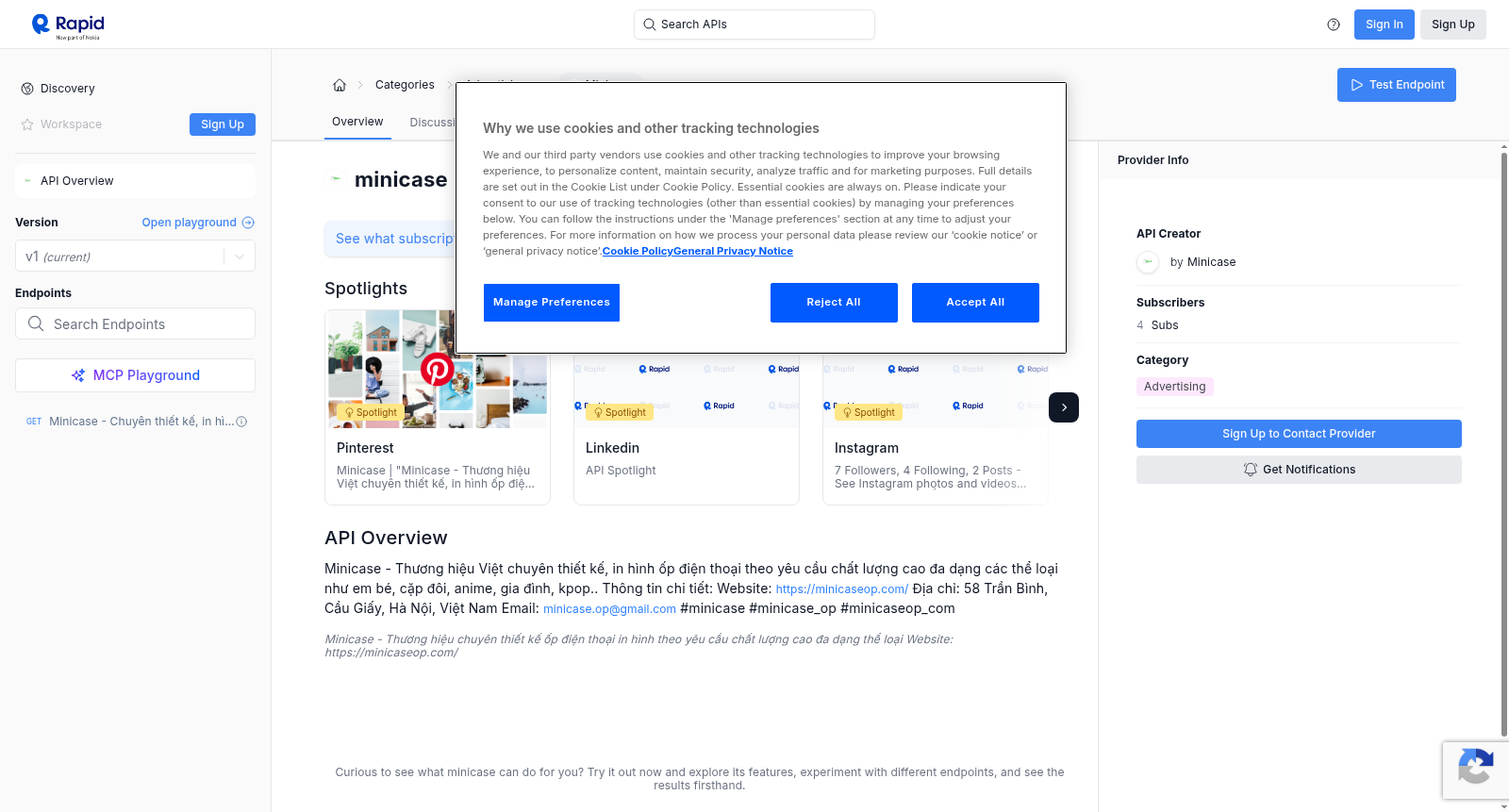Image resolution: width=1509 pixels, height=812 pixels.
Task: Click the reCAPTCHA badge
Action: (1475, 770)
